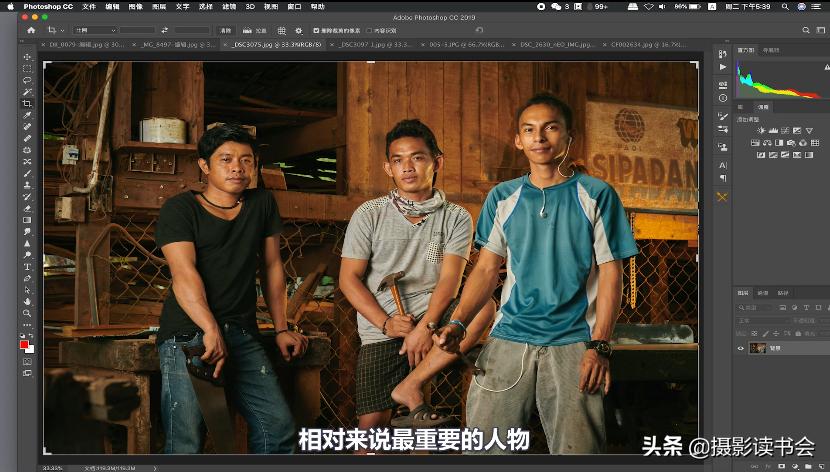Open layer filter kind dropdown
This screenshot has width=830, height=472.
(756, 307)
